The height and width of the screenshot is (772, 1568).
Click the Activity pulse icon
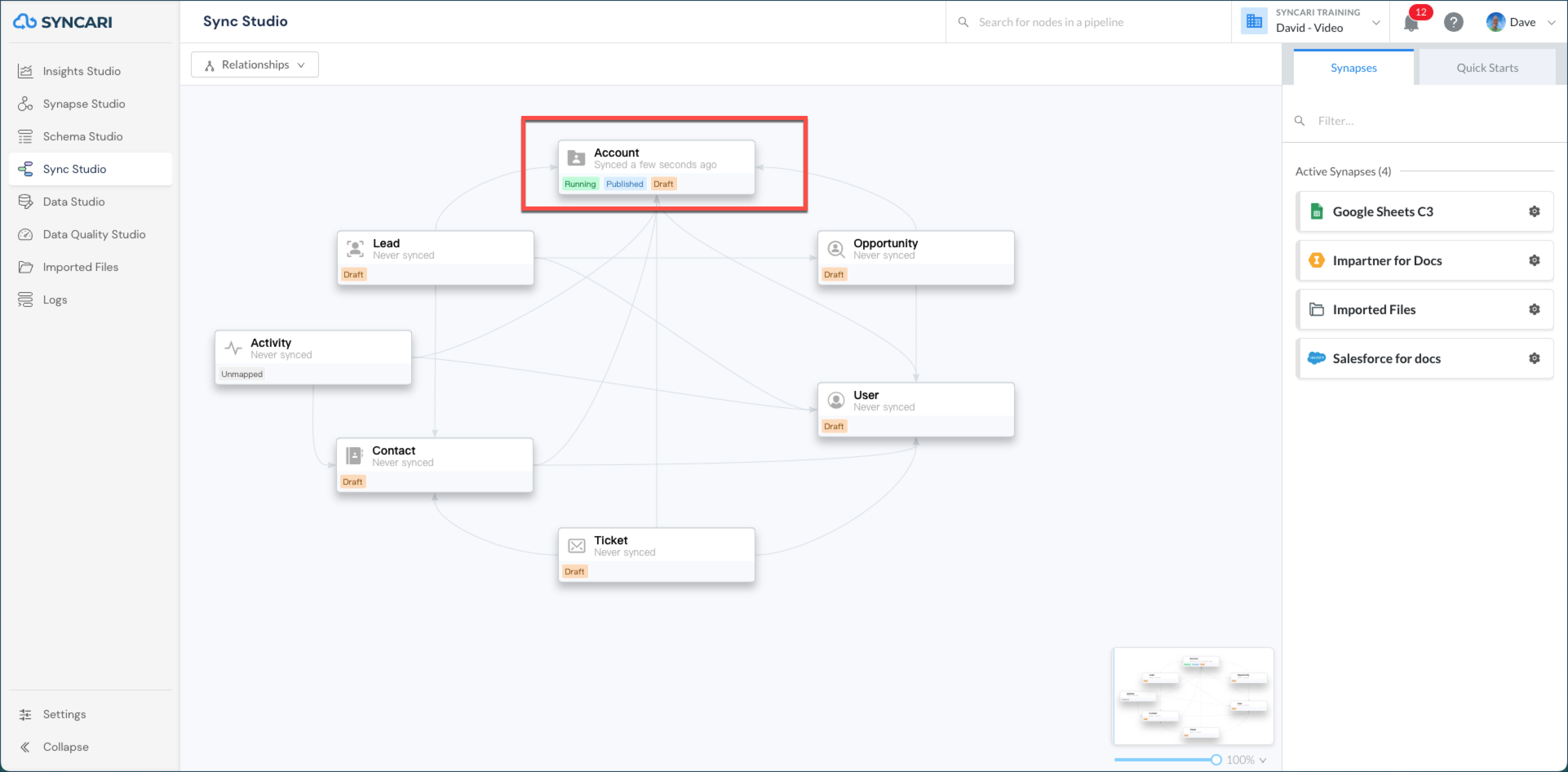pos(233,348)
